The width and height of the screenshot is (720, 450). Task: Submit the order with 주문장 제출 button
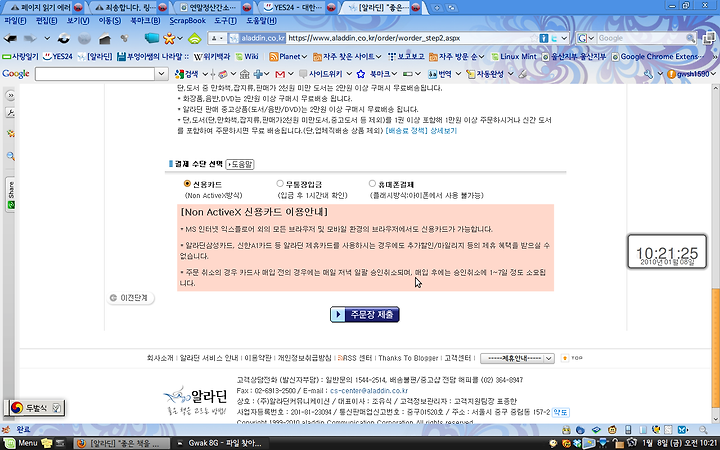(365, 315)
